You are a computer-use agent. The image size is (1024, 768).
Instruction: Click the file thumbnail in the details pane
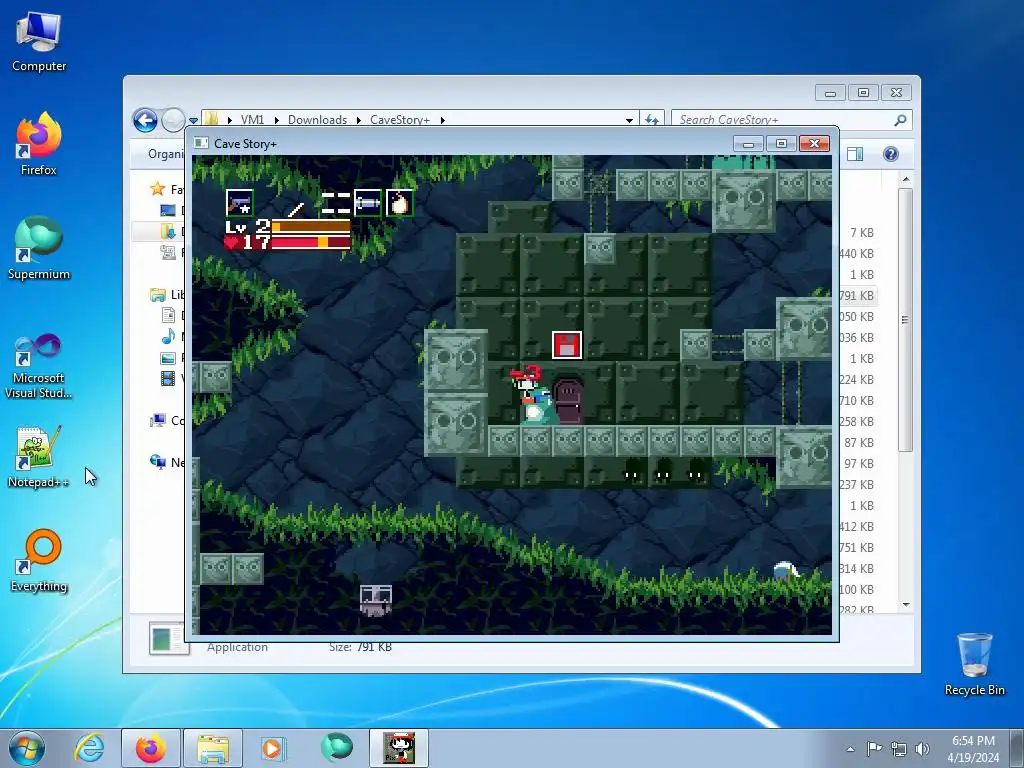click(x=168, y=638)
